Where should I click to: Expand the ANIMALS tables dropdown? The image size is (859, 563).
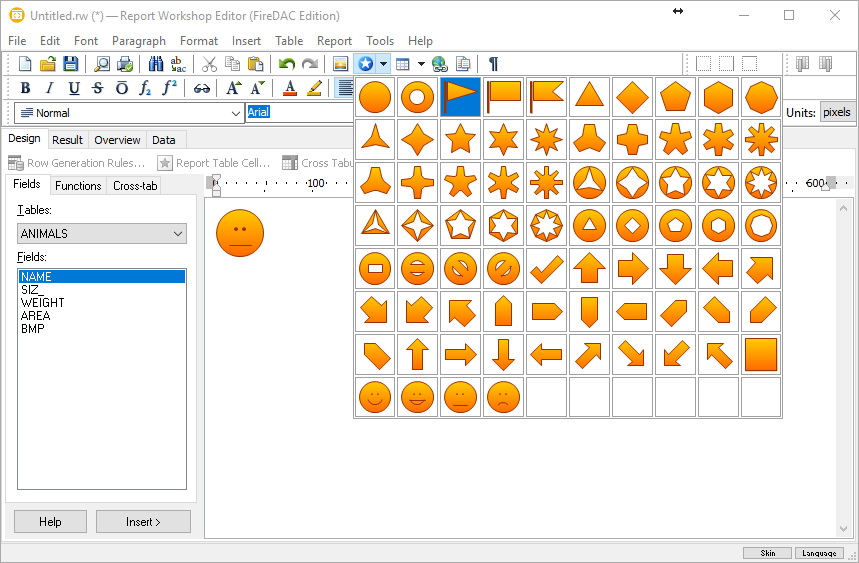point(178,234)
